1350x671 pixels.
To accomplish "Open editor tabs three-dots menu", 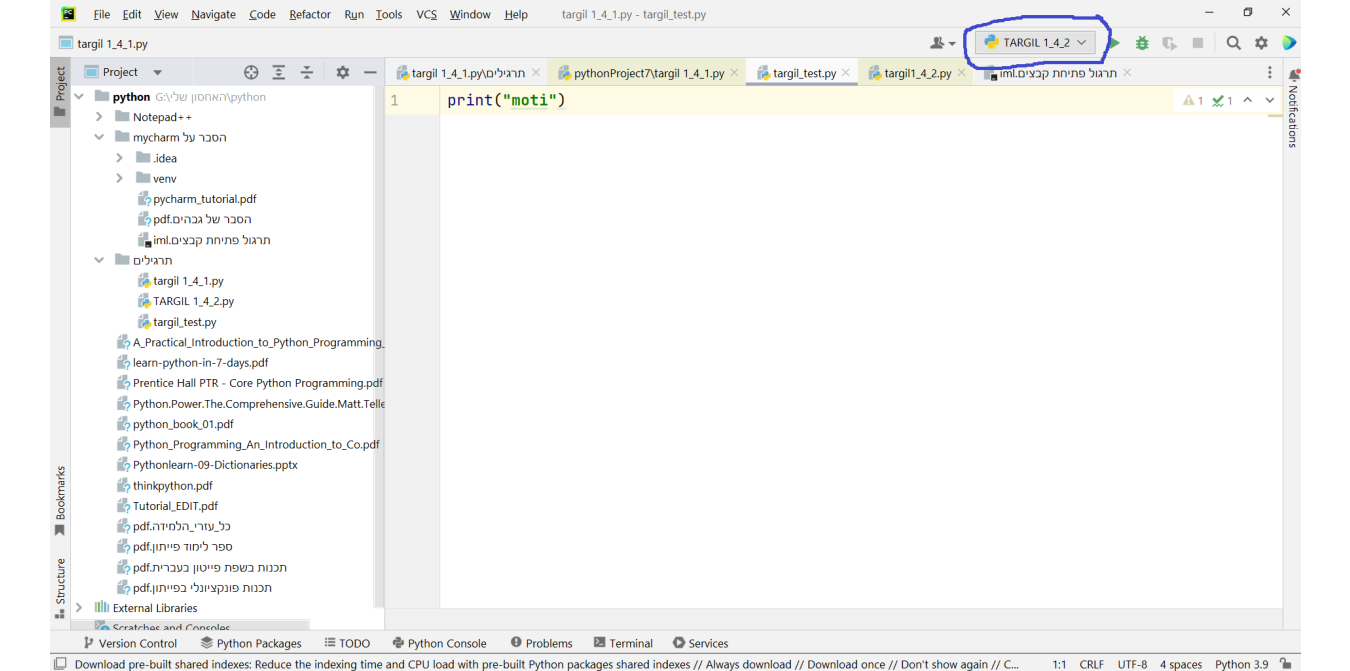I will [1270, 73].
